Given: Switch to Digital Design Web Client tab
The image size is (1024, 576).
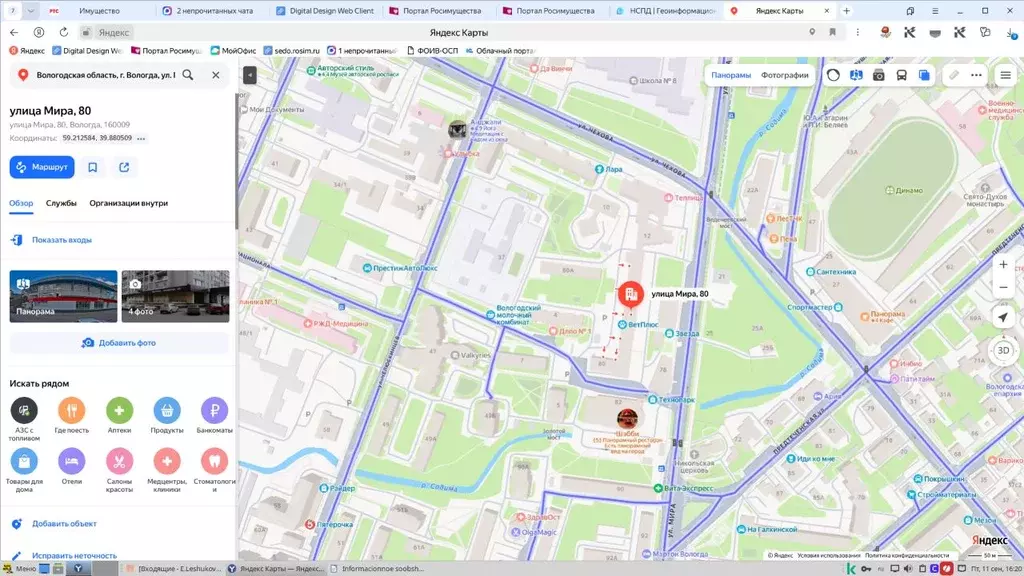Looking at the screenshot, I should click(325, 10).
